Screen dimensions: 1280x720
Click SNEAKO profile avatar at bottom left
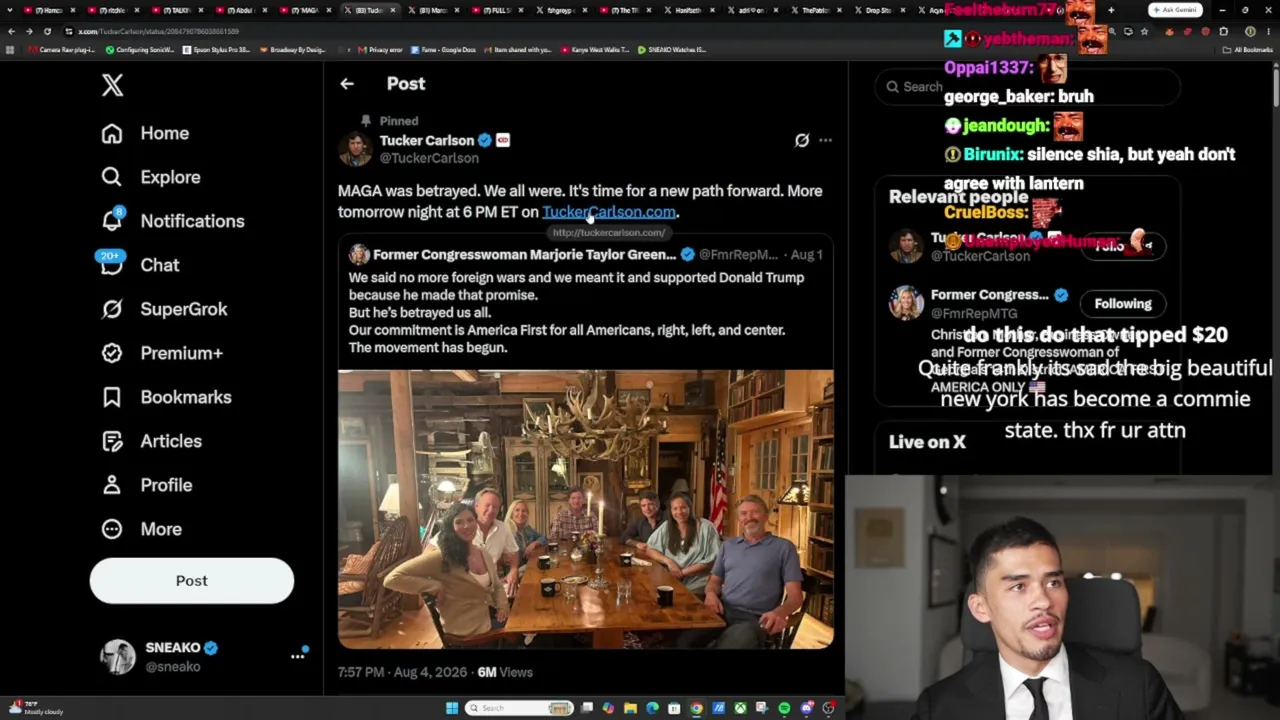point(118,657)
